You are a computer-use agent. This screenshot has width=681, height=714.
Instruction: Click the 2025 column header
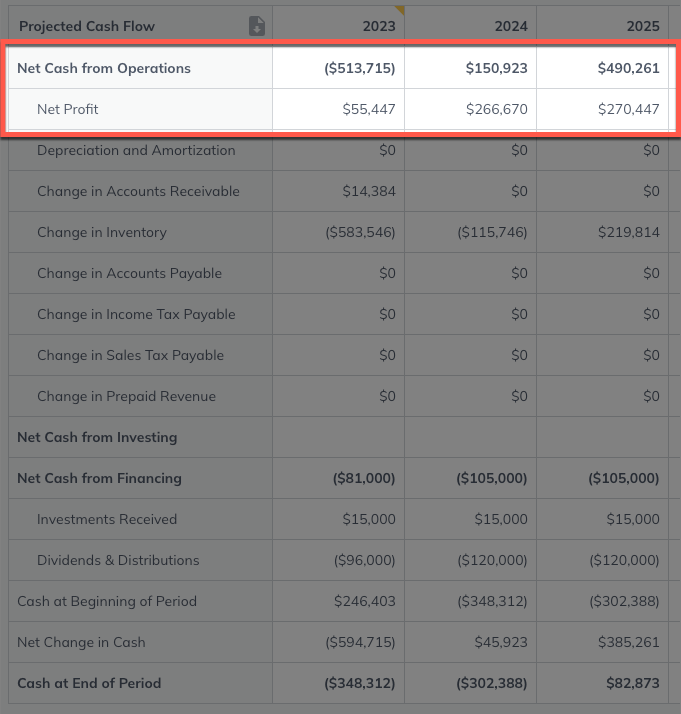(x=643, y=26)
